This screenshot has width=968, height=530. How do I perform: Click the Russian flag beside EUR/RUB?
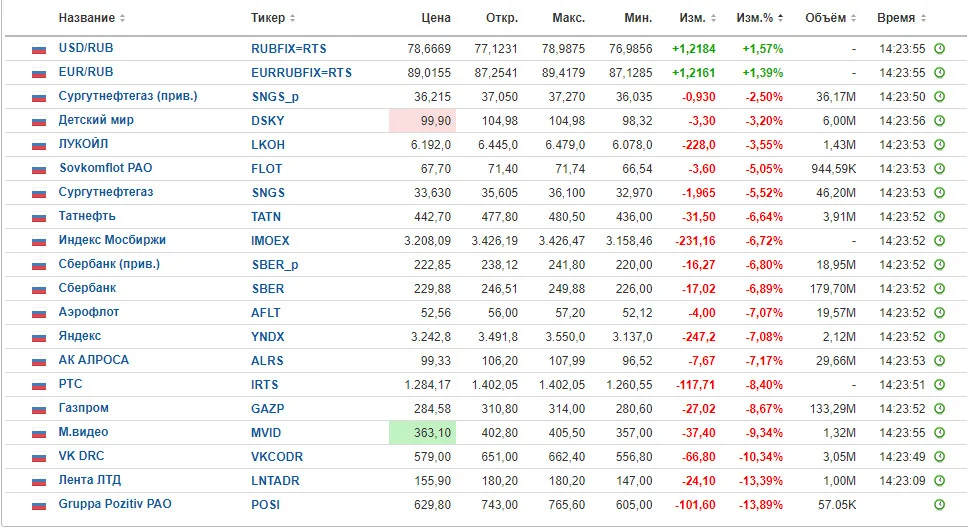click(39, 73)
